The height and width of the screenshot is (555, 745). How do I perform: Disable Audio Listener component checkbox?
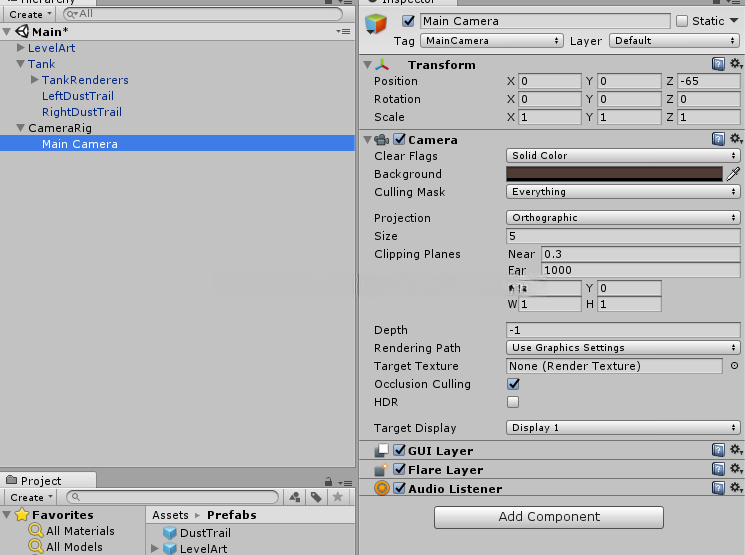[400, 488]
